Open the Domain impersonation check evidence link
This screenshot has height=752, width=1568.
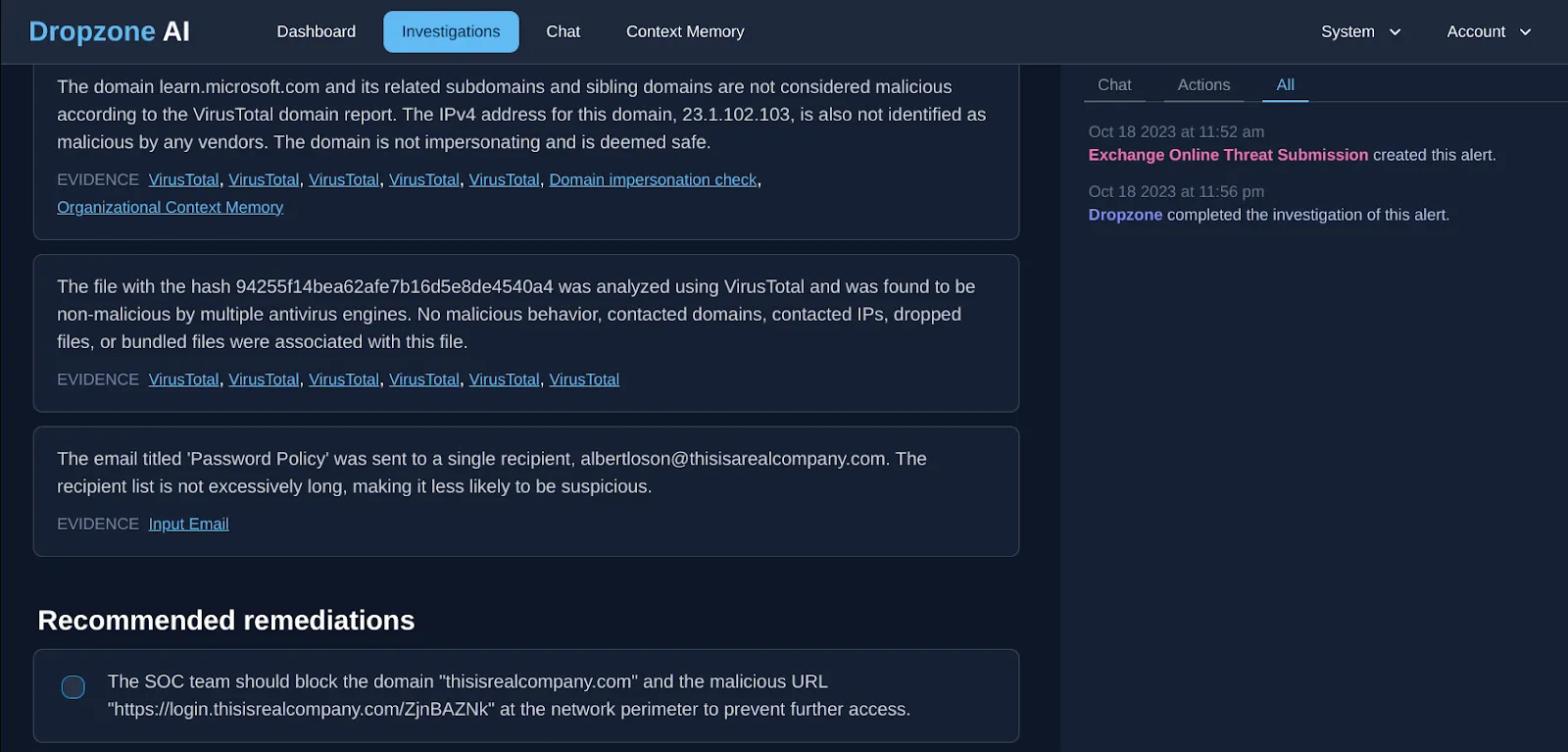coord(653,179)
